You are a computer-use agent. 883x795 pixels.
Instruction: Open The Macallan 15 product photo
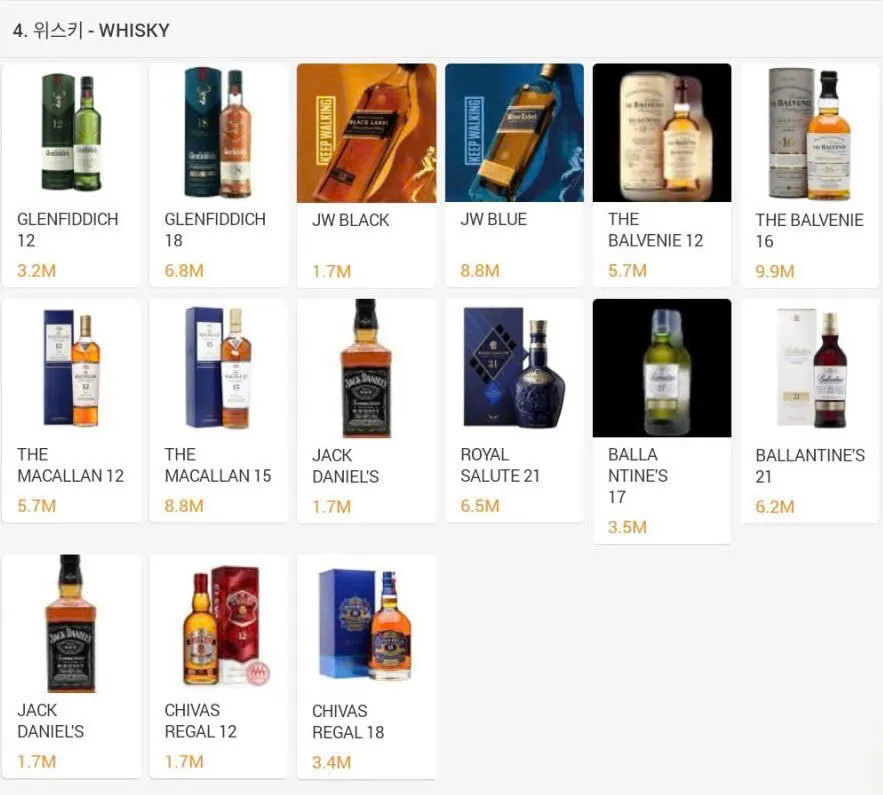[x=218, y=368]
